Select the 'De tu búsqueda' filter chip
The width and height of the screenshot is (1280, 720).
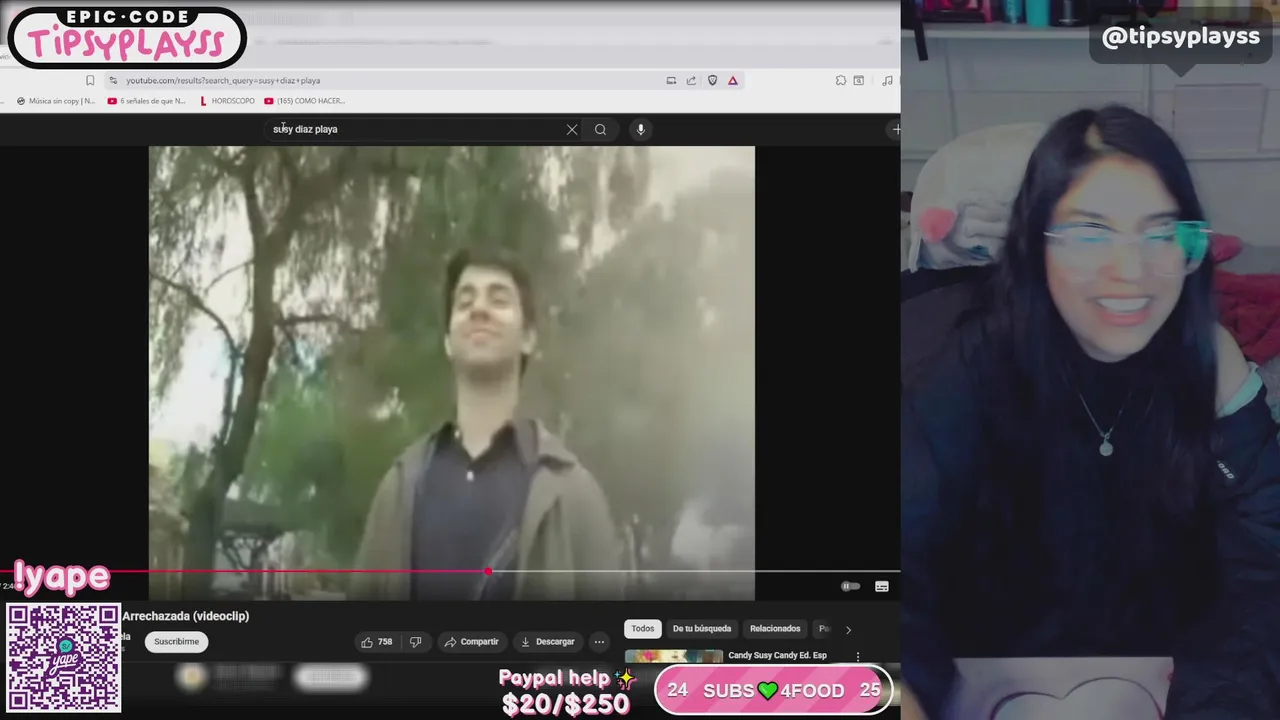tap(702, 629)
